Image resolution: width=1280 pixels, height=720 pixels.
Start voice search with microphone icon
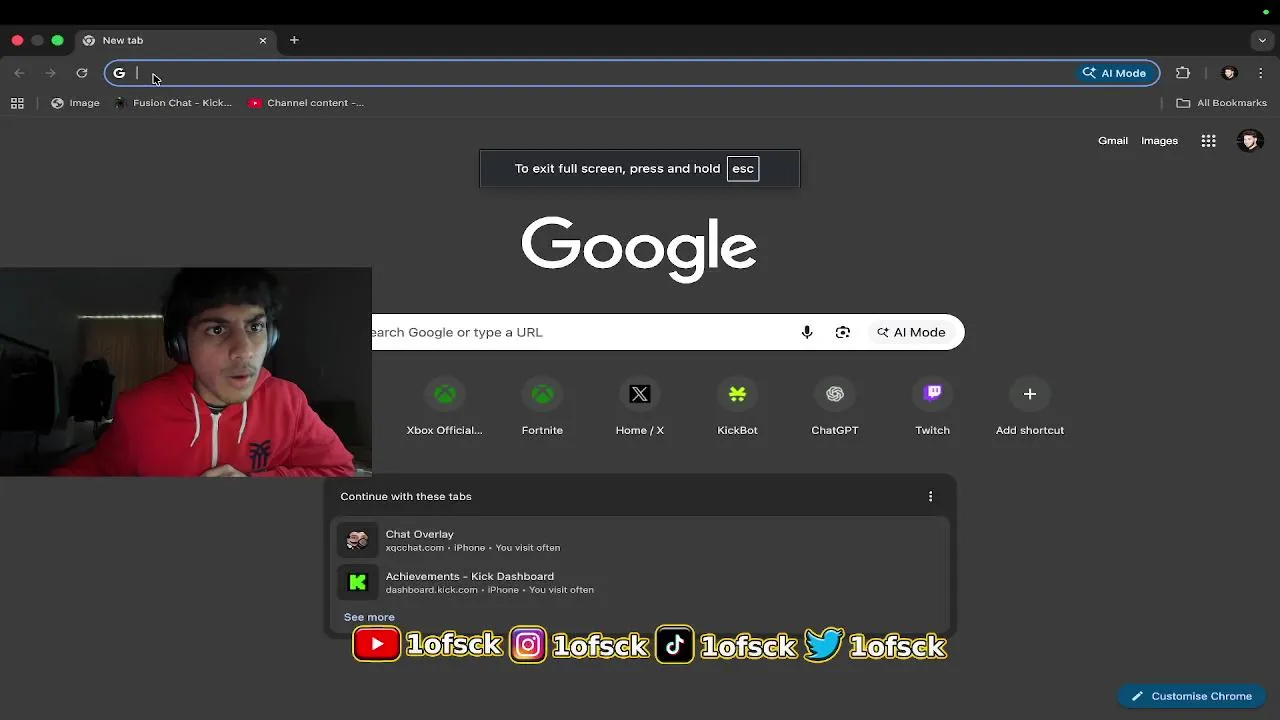(807, 332)
